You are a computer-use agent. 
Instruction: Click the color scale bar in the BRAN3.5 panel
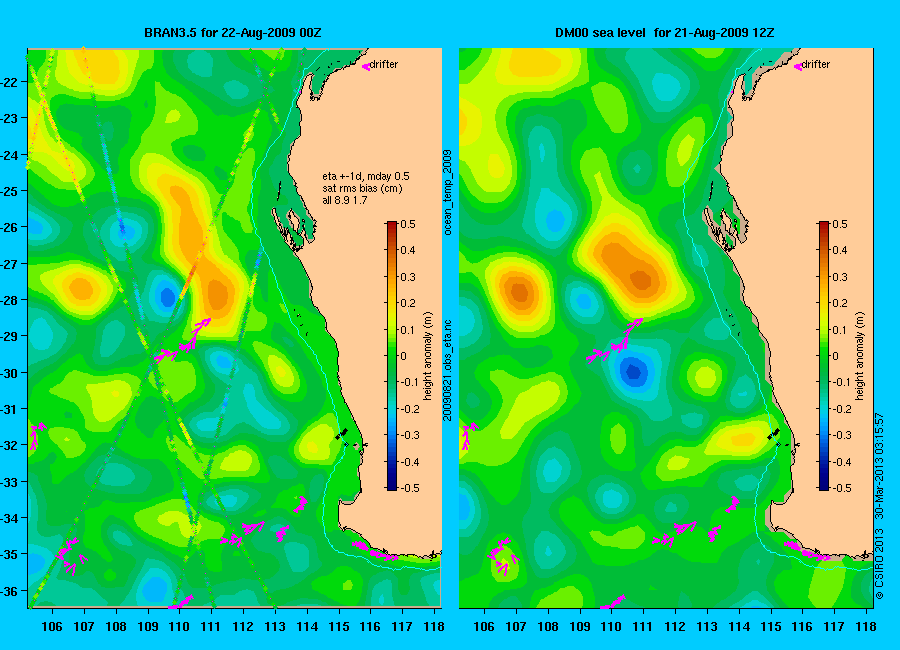tap(391, 356)
